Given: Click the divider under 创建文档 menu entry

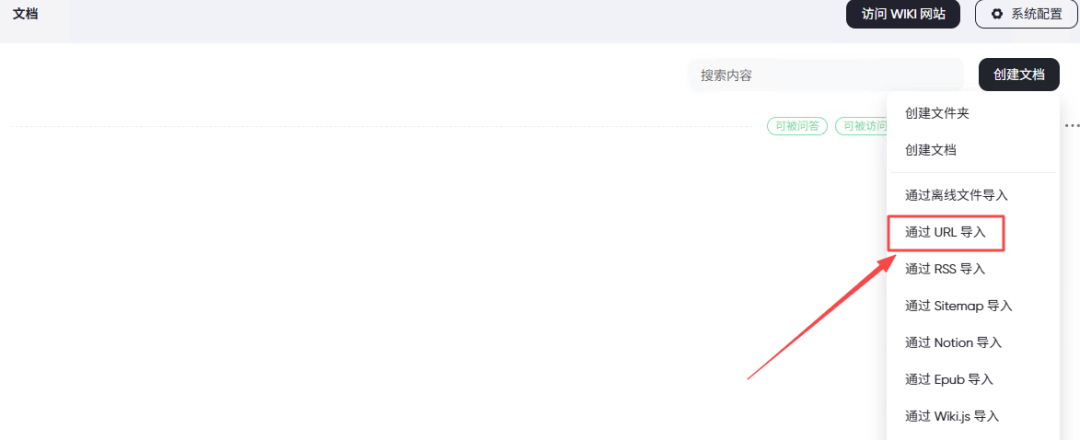Looking at the screenshot, I should pyautogui.click(x=973, y=172).
